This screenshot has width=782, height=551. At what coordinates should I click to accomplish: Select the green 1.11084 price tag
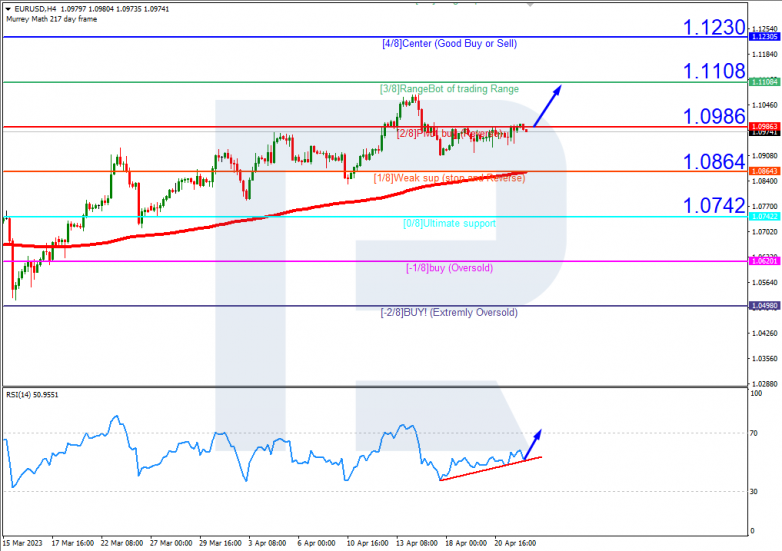[x=764, y=82]
